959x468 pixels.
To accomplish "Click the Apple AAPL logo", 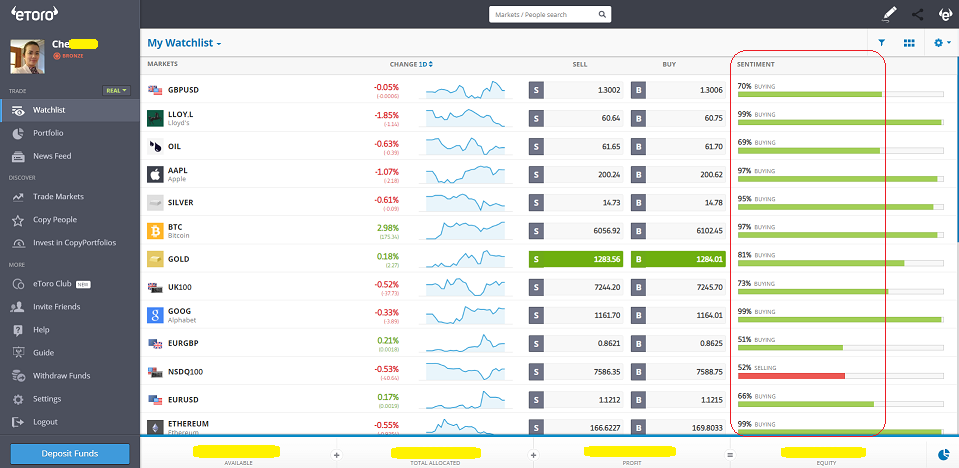I will point(155,174).
